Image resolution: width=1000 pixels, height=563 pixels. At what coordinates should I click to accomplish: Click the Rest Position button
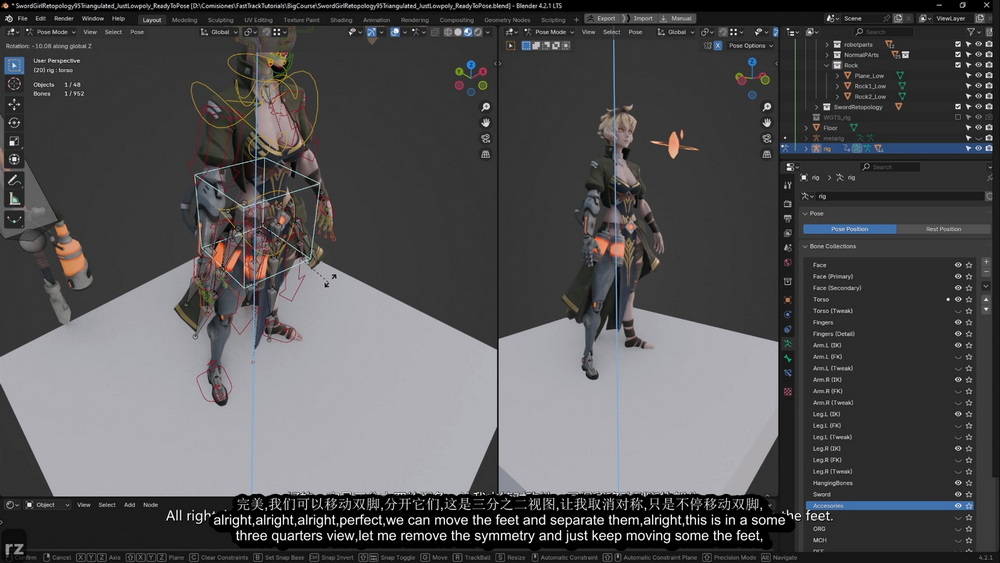tap(943, 229)
